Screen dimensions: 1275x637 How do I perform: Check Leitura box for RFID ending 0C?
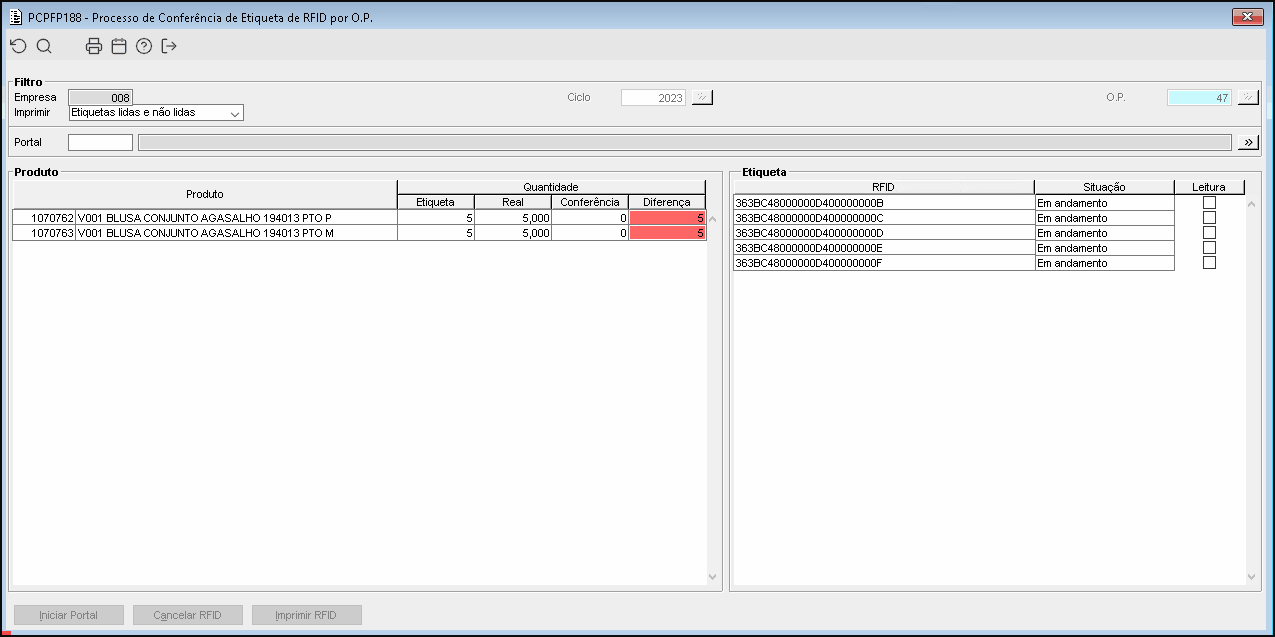(1209, 217)
